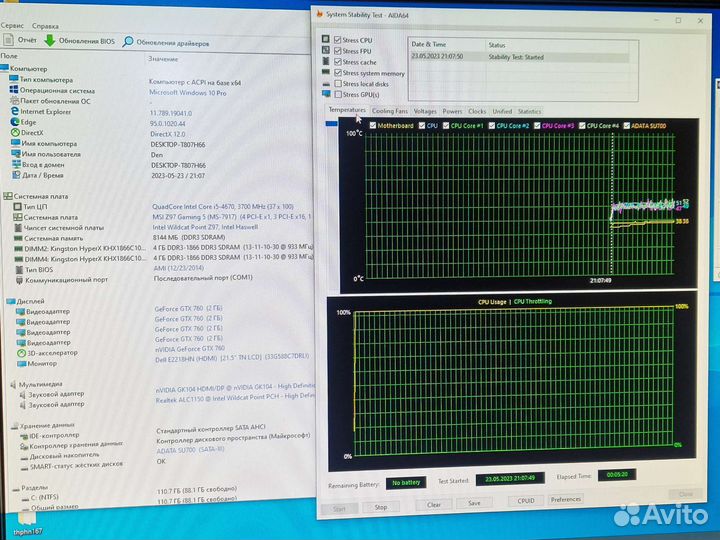The width and height of the screenshot is (720, 540).
Task: Click the 21:07:49 time marker on graph
Action: pos(600,280)
